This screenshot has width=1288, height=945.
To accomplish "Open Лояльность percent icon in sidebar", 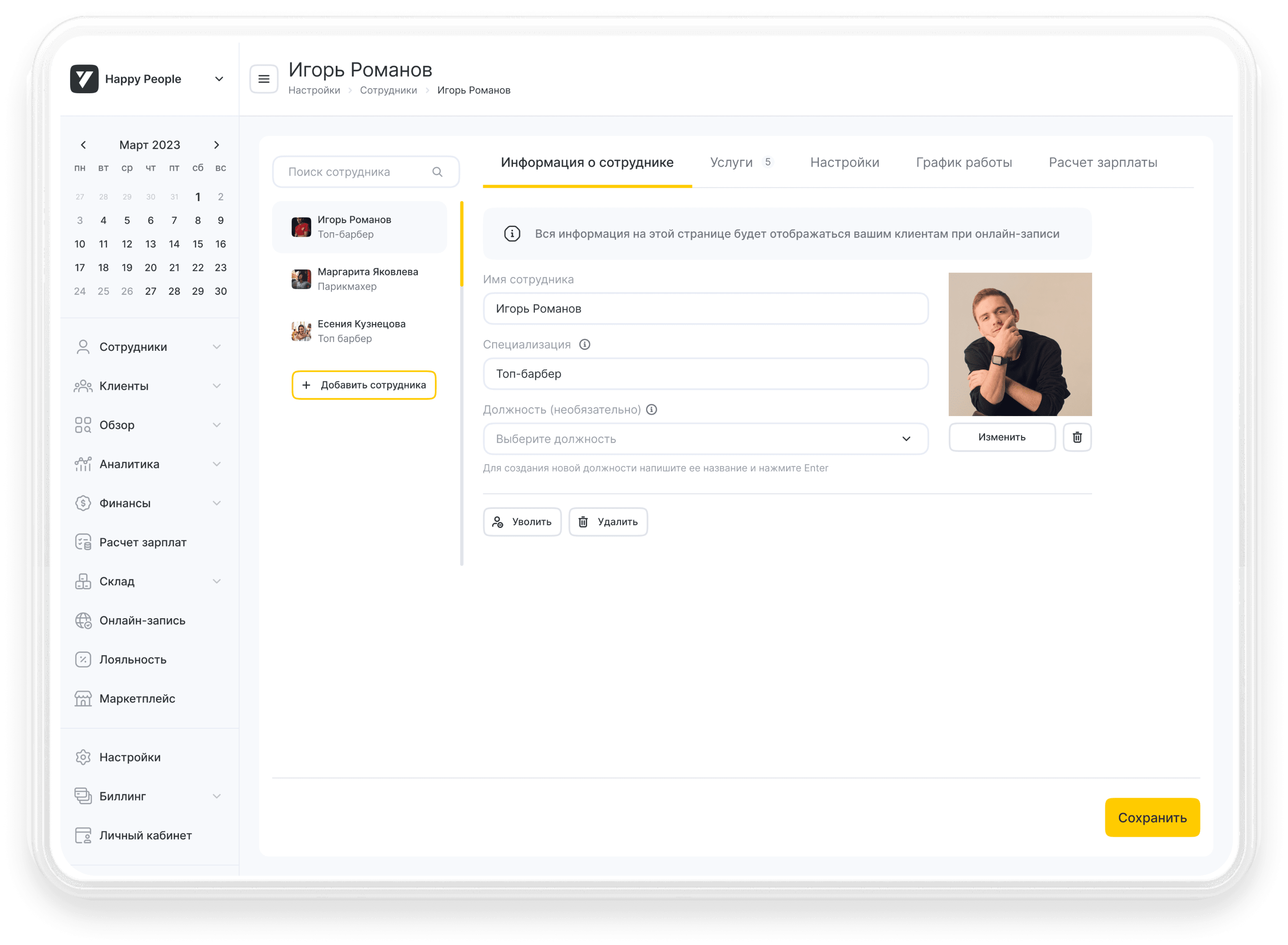I will point(83,659).
